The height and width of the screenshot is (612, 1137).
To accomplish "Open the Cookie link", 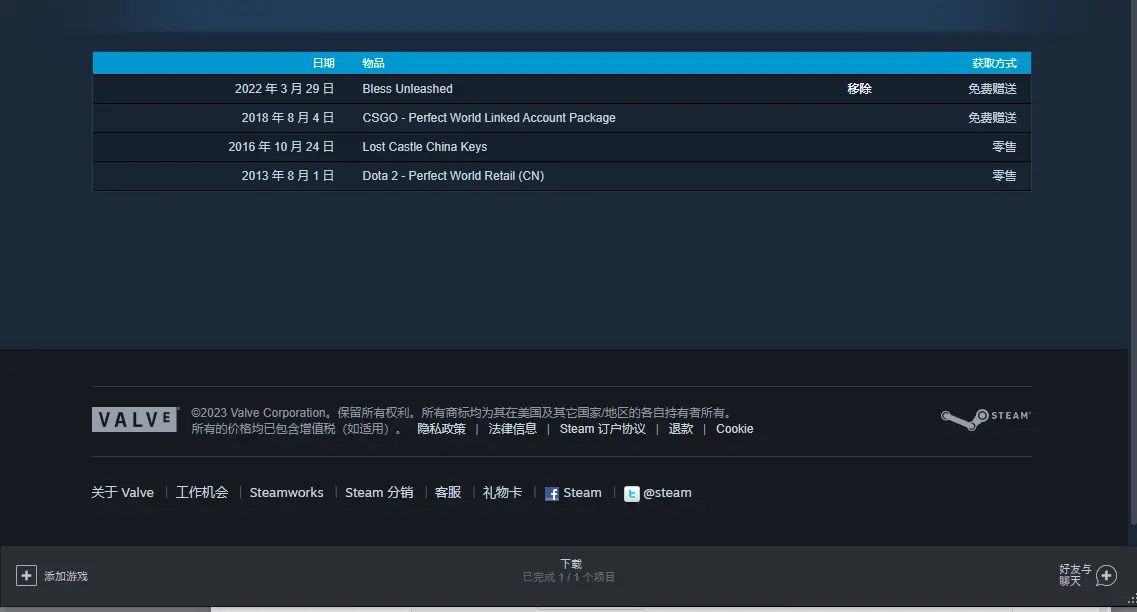I will (x=735, y=429).
